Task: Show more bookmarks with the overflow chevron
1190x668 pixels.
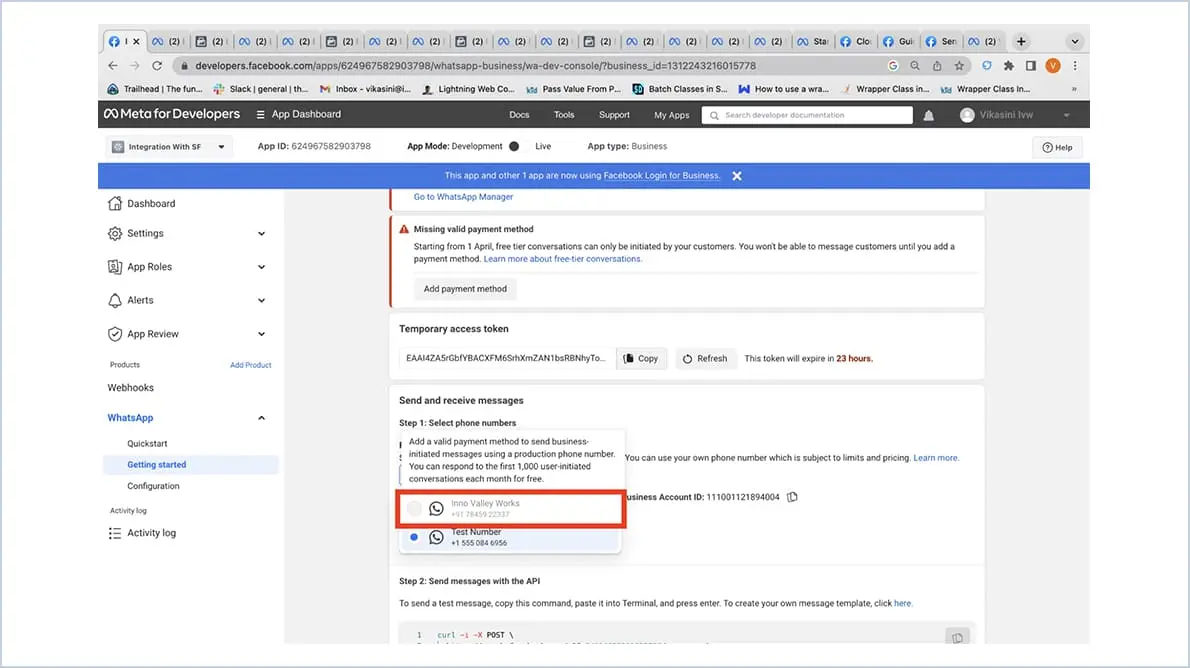Action: 1074,90
